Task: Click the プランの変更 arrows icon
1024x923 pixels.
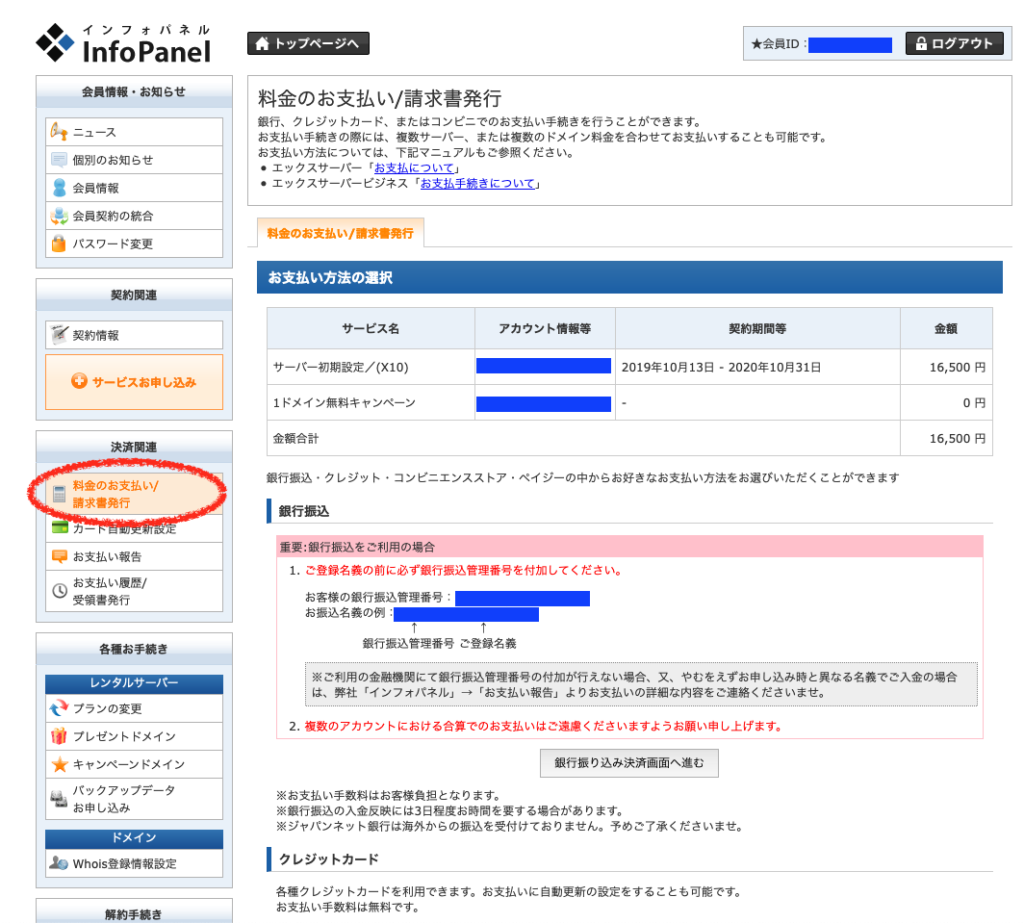Action: [59, 708]
